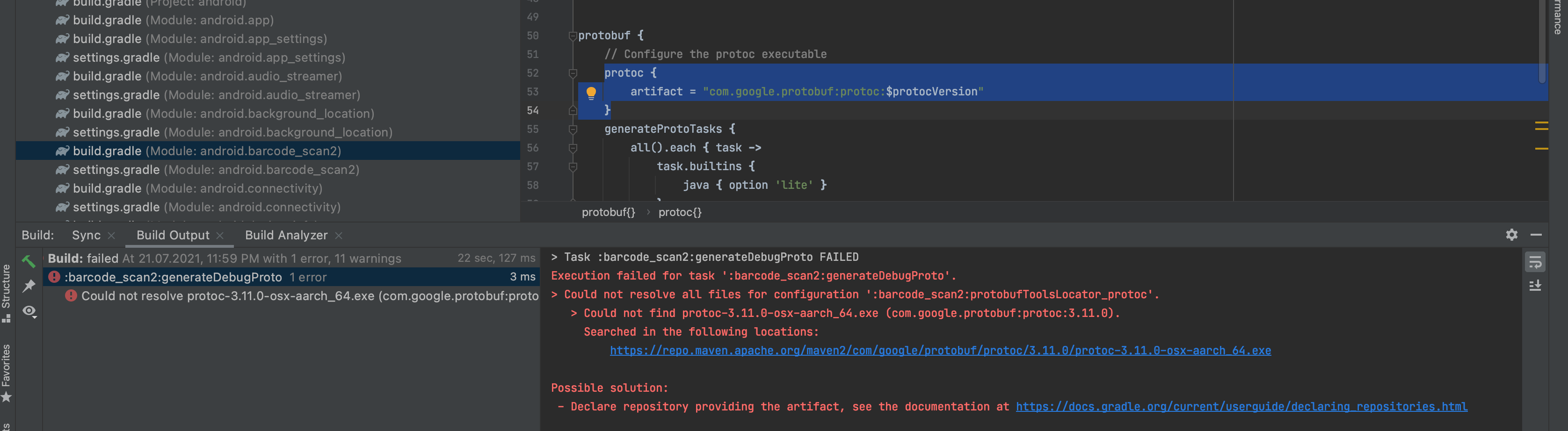
Task: Open the eye view-options icon in Build panel
Action: tap(29, 311)
